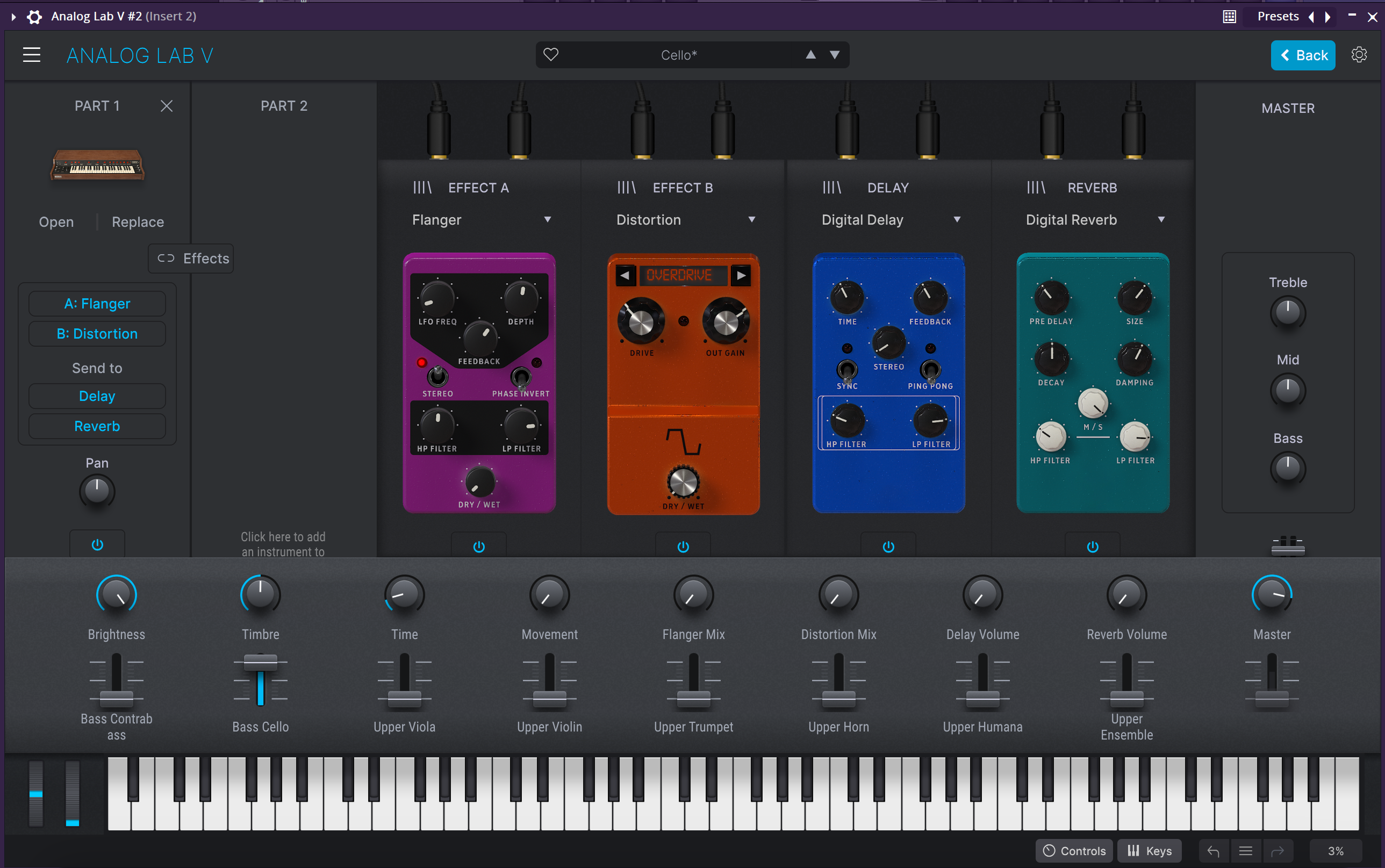Toggle Effect A Flanger power button
Image resolution: width=1385 pixels, height=868 pixels.
coord(479,546)
